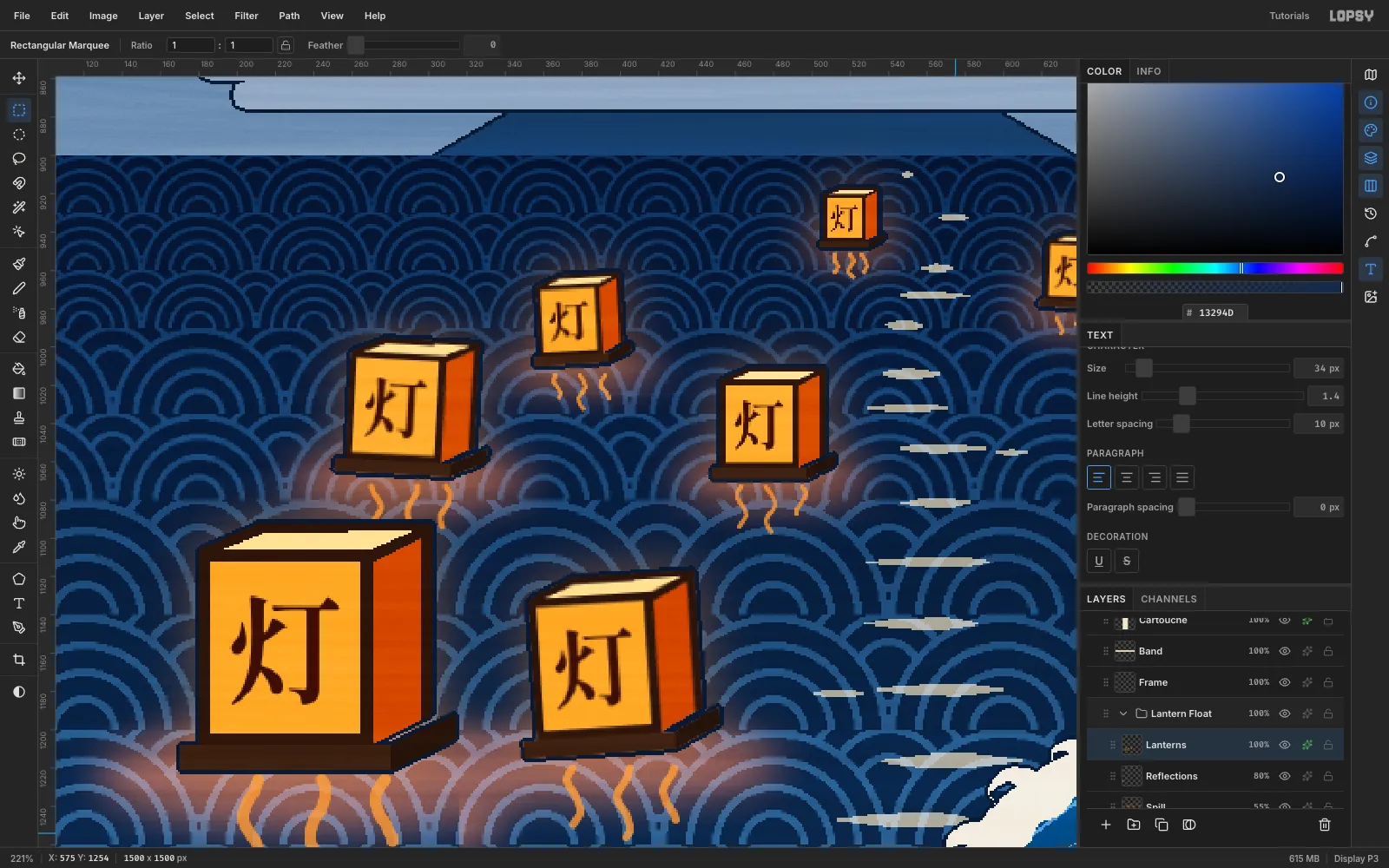Image resolution: width=1389 pixels, height=868 pixels.
Task: Select the Lasso tool
Action: (19, 159)
